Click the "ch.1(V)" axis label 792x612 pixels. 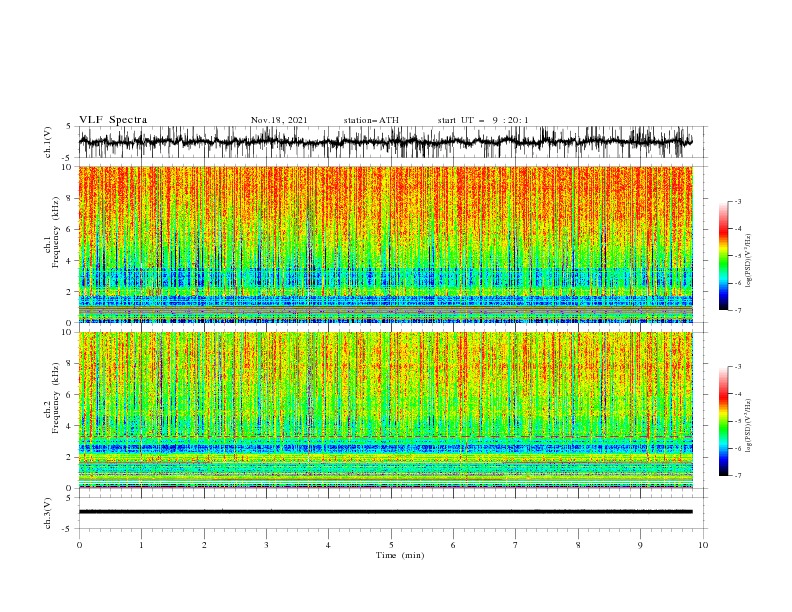point(48,142)
